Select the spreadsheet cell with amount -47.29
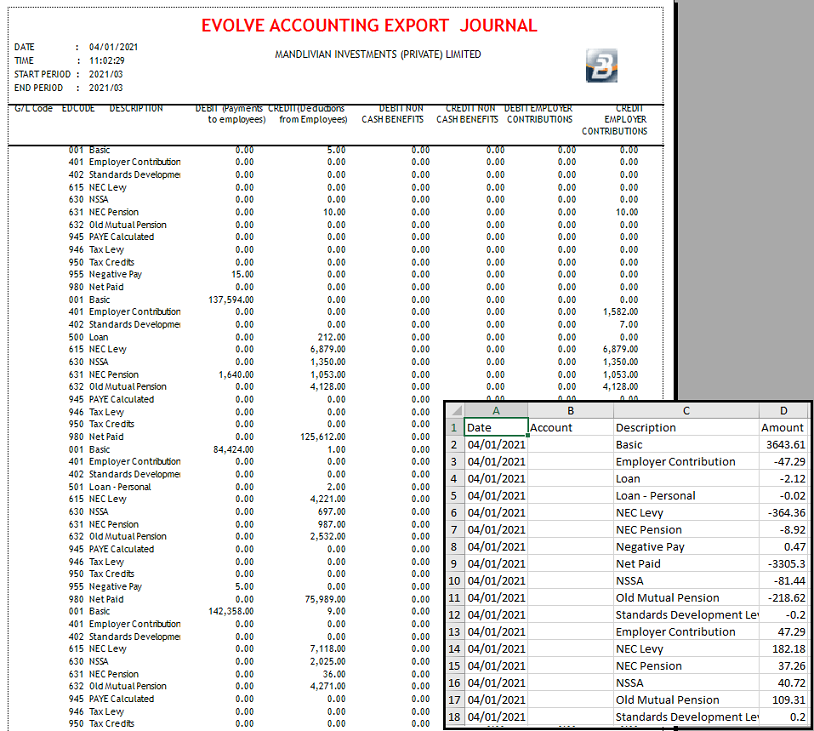Viewport: 814px width, 731px height. (783, 462)
